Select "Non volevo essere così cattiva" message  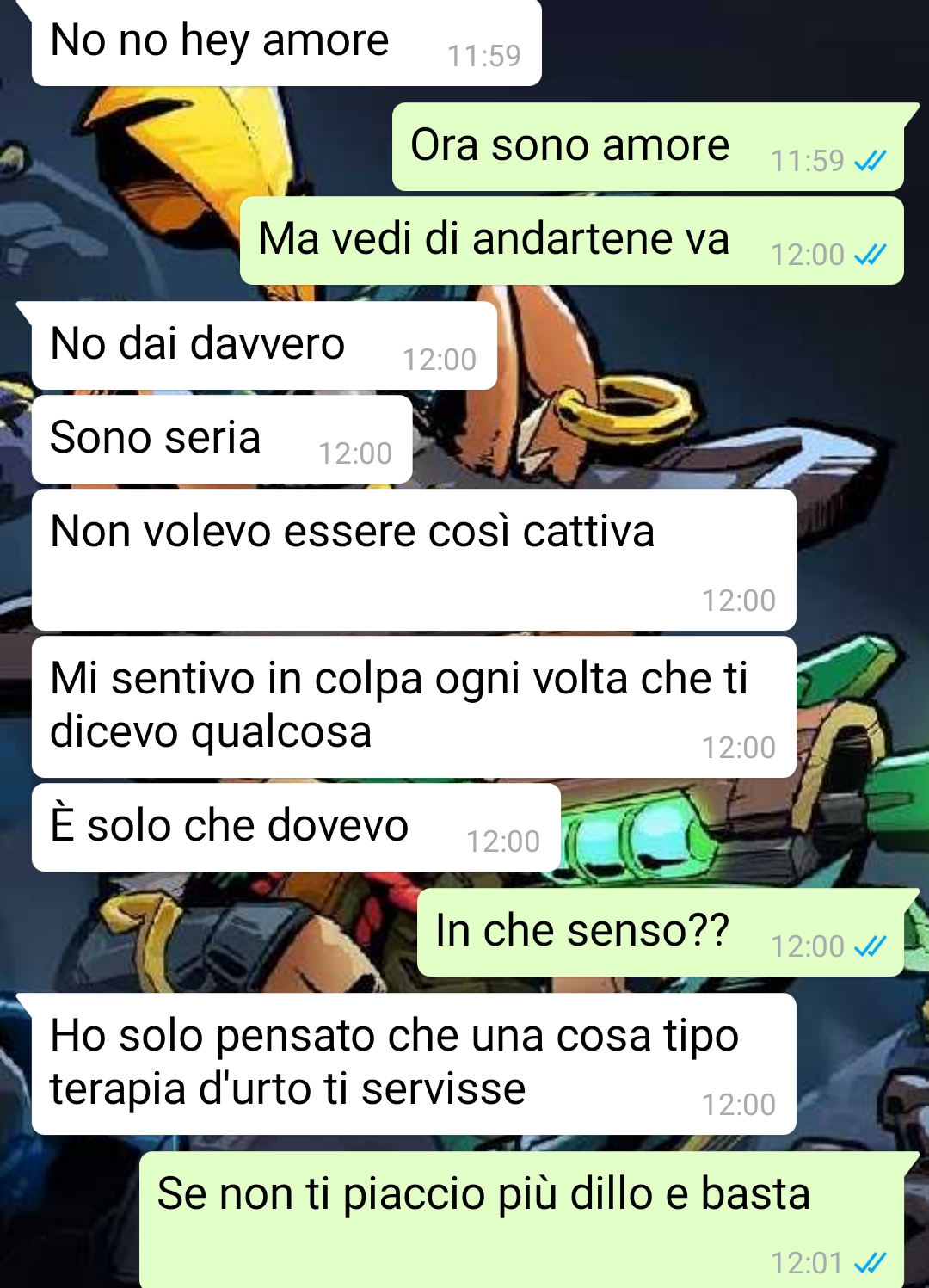414,559
